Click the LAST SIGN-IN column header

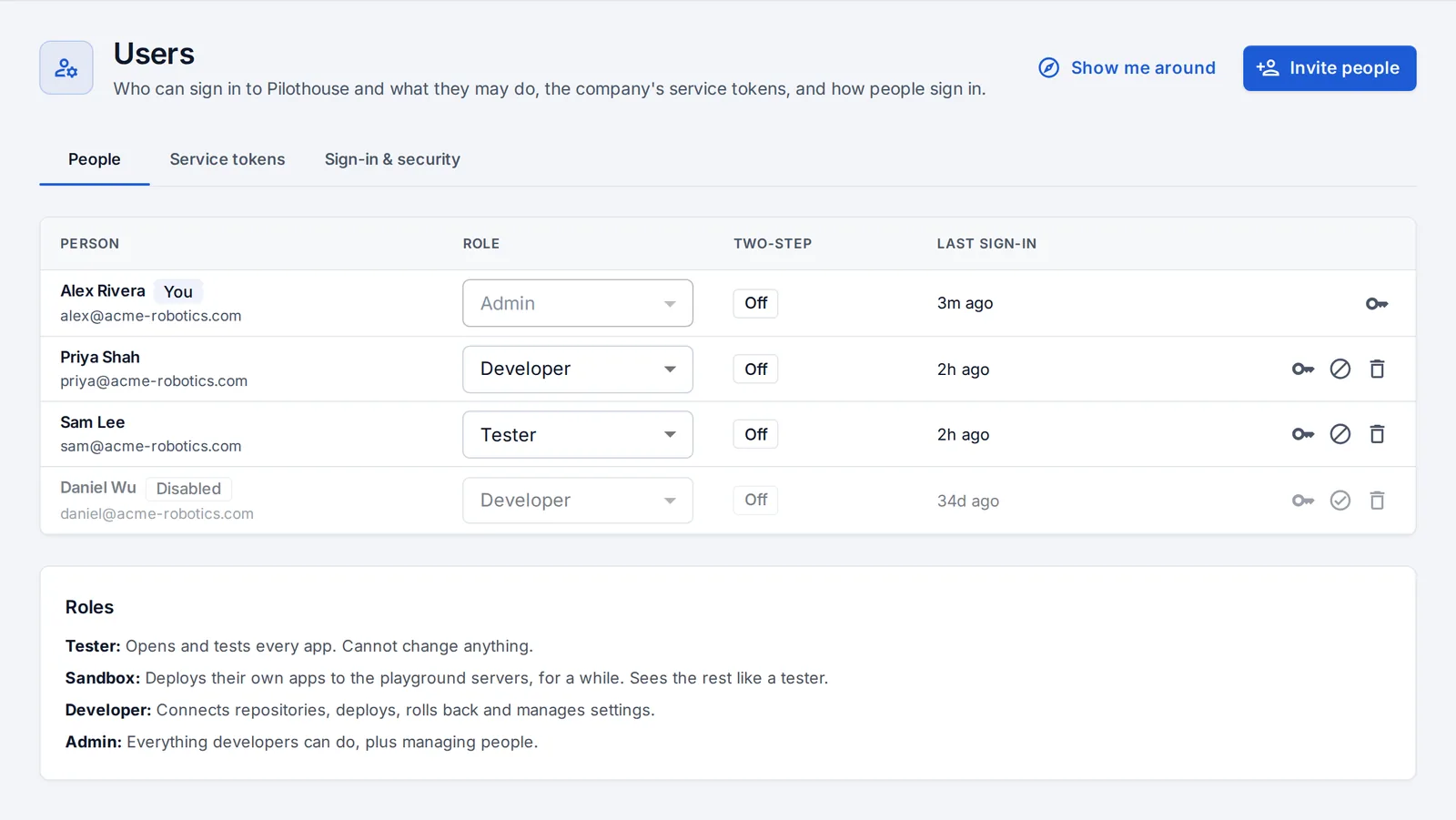click(x=986, y=244)
